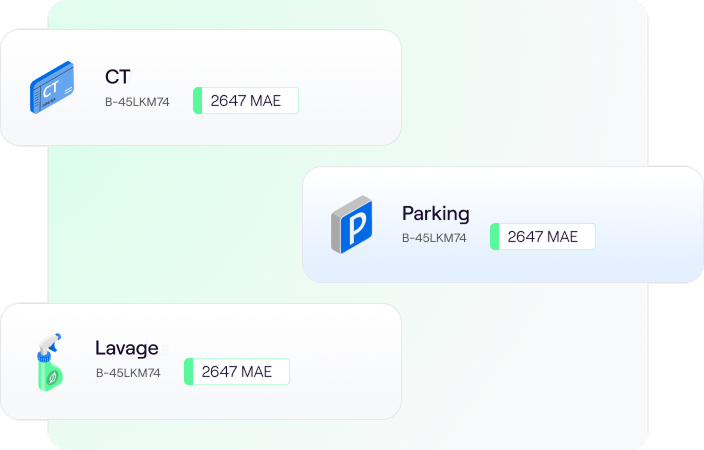The width and height of the screenshot is (704, 450).
Task: Click the background panel above the Parking card
Action: click(520, 90)
